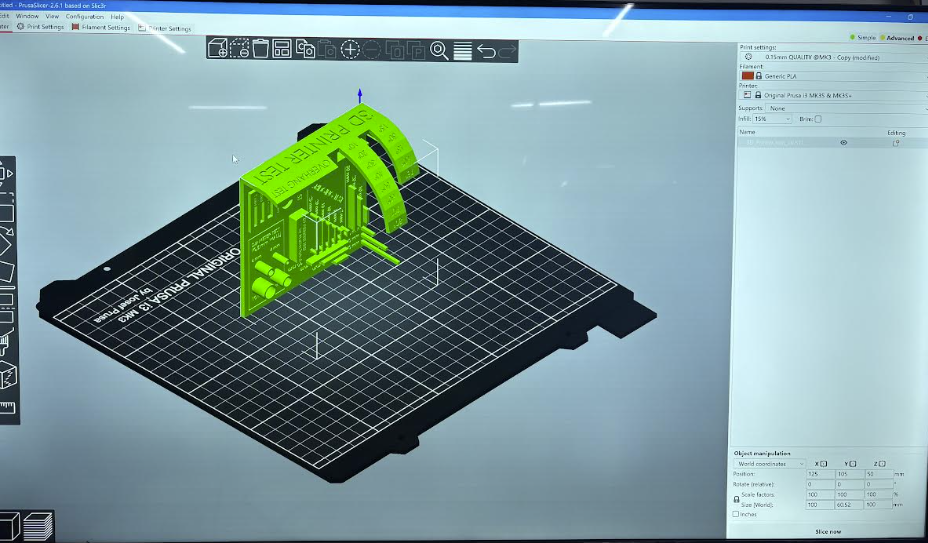Enable the Brim checkbox
Screen dimensions: 928x543
818,119
